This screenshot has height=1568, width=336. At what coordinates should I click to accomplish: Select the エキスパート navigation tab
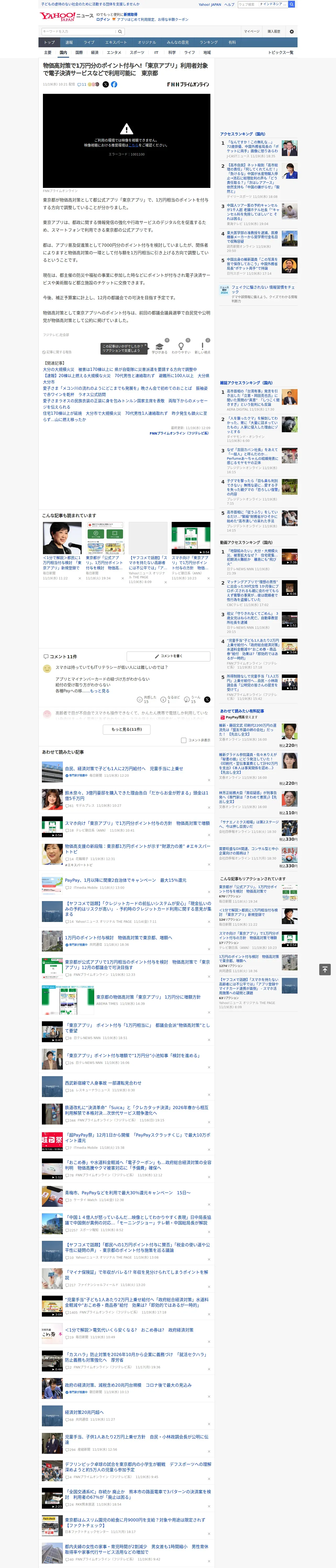(x=116, y=43)
